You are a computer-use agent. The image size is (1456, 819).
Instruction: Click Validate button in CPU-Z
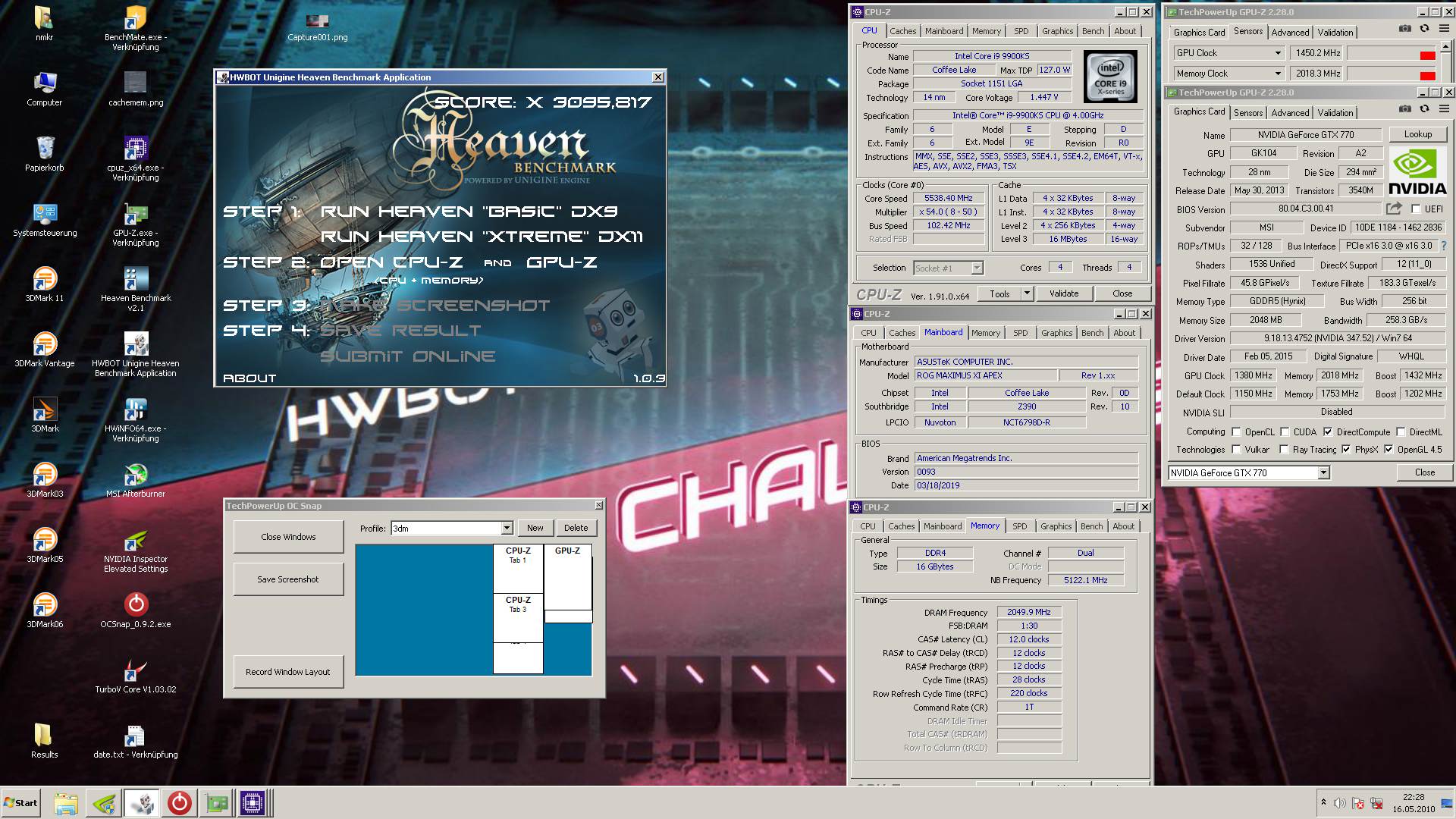(1063, 293)
